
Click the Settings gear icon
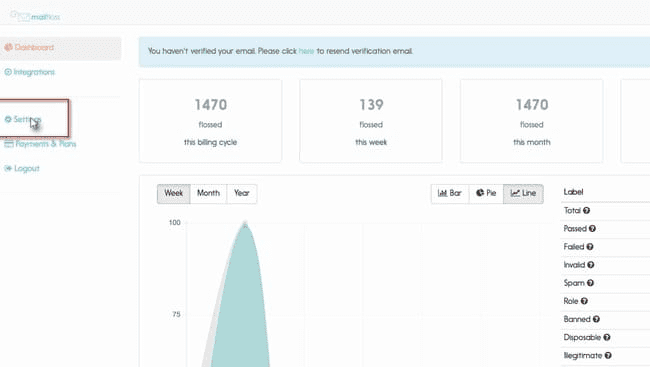pos(8,119)
